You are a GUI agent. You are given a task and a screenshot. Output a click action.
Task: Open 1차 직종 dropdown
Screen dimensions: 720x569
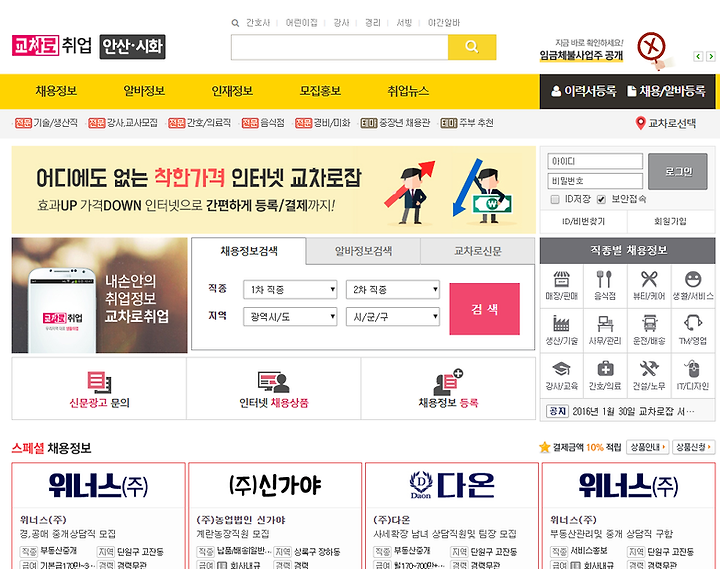(x=290, y=290)
